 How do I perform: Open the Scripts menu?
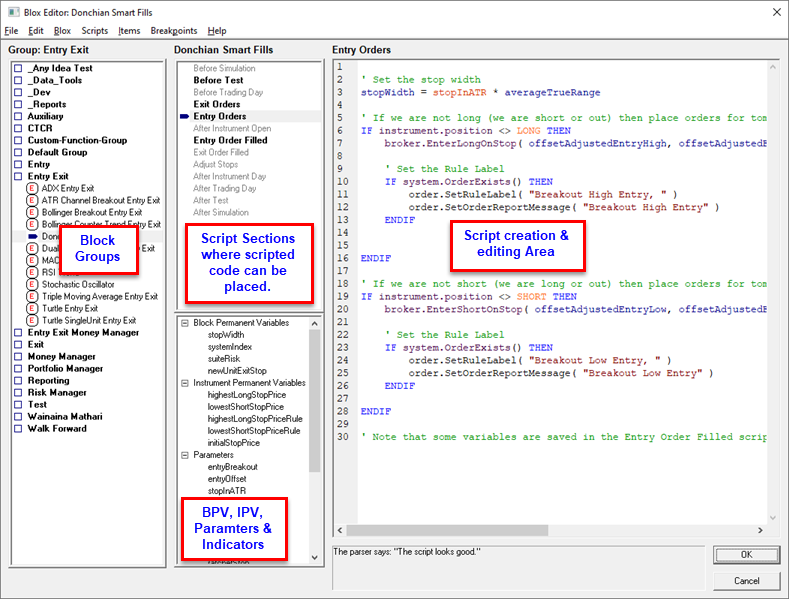[x=95, y=31]
